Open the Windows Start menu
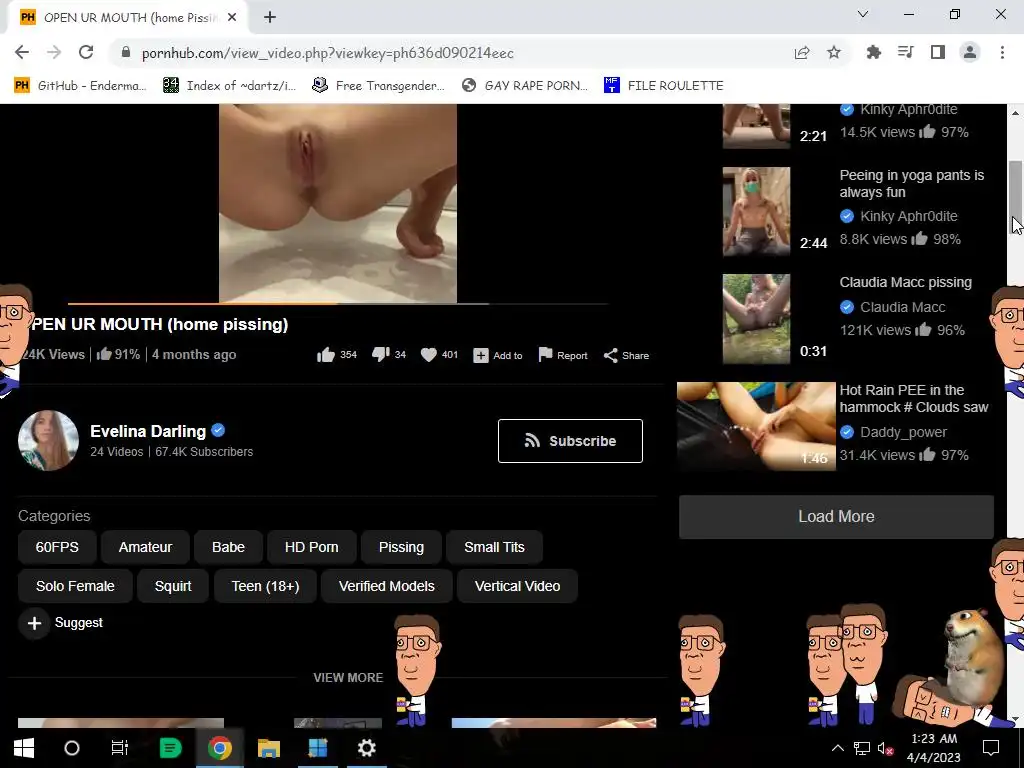 (x=24, y=748)
